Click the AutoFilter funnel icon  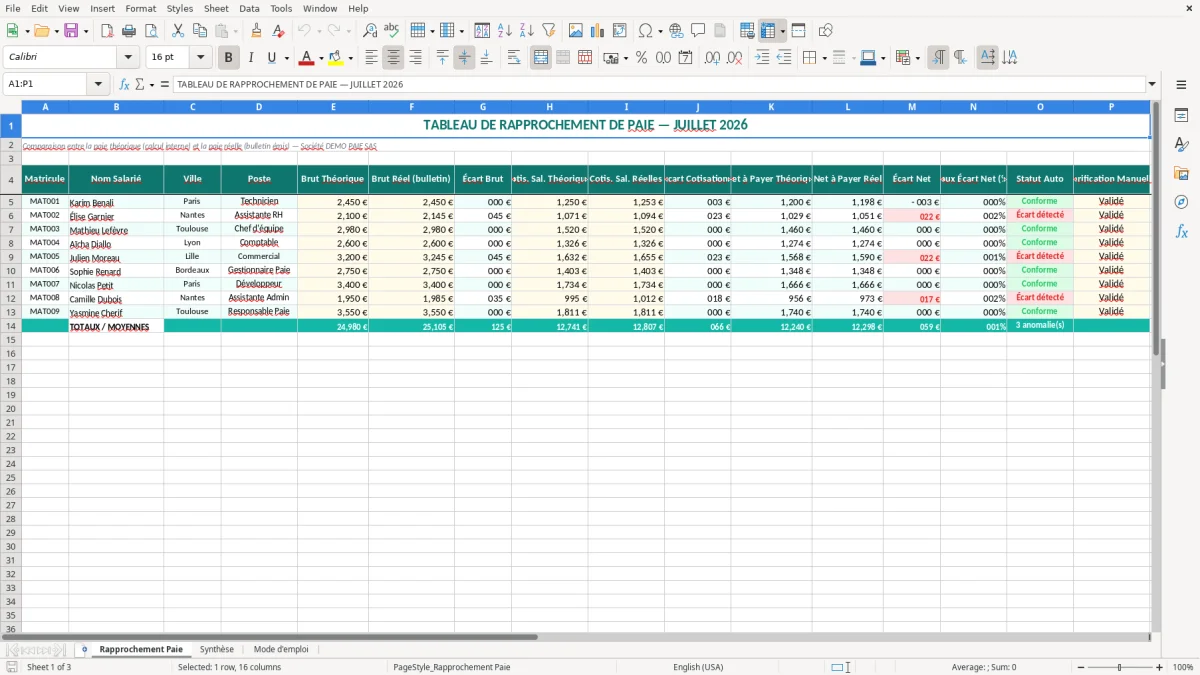pyautogui.click(x=548, y=31)
